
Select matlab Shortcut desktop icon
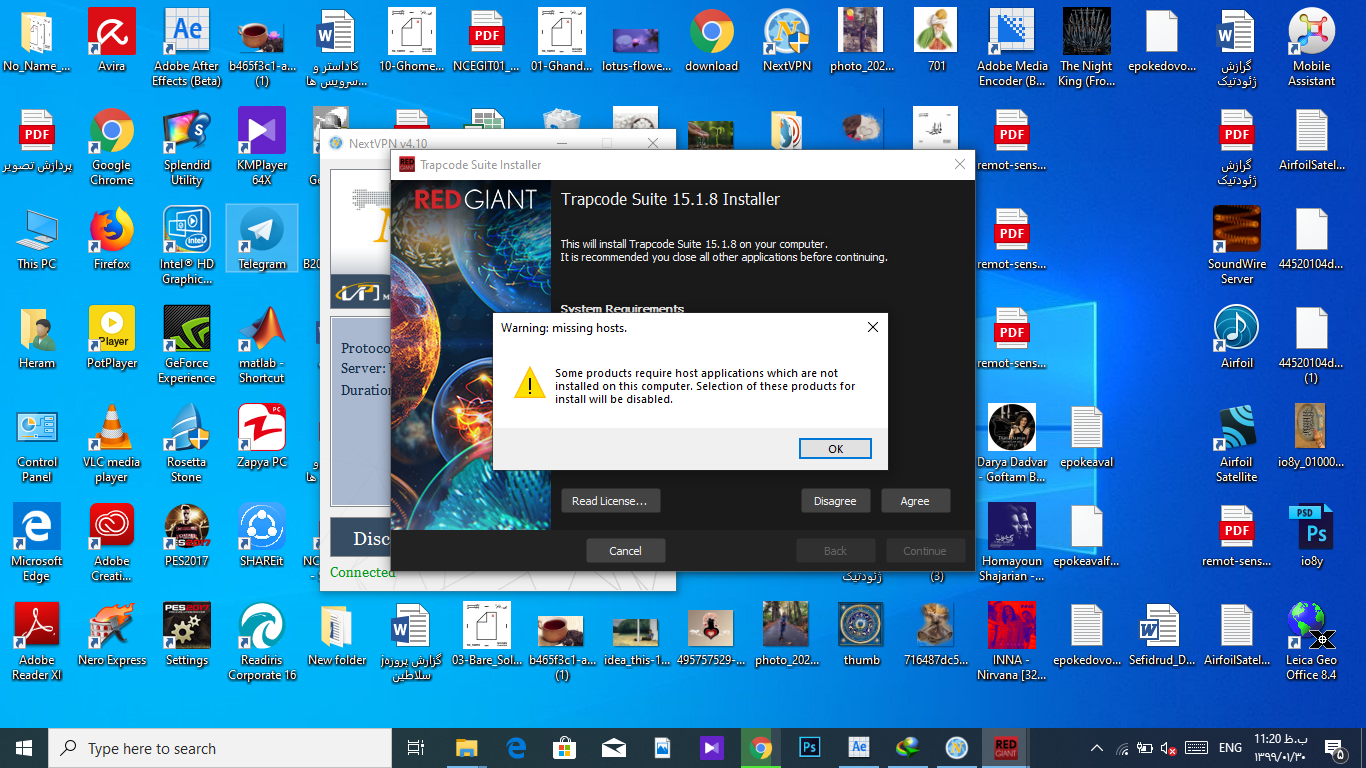coord(262,345)
